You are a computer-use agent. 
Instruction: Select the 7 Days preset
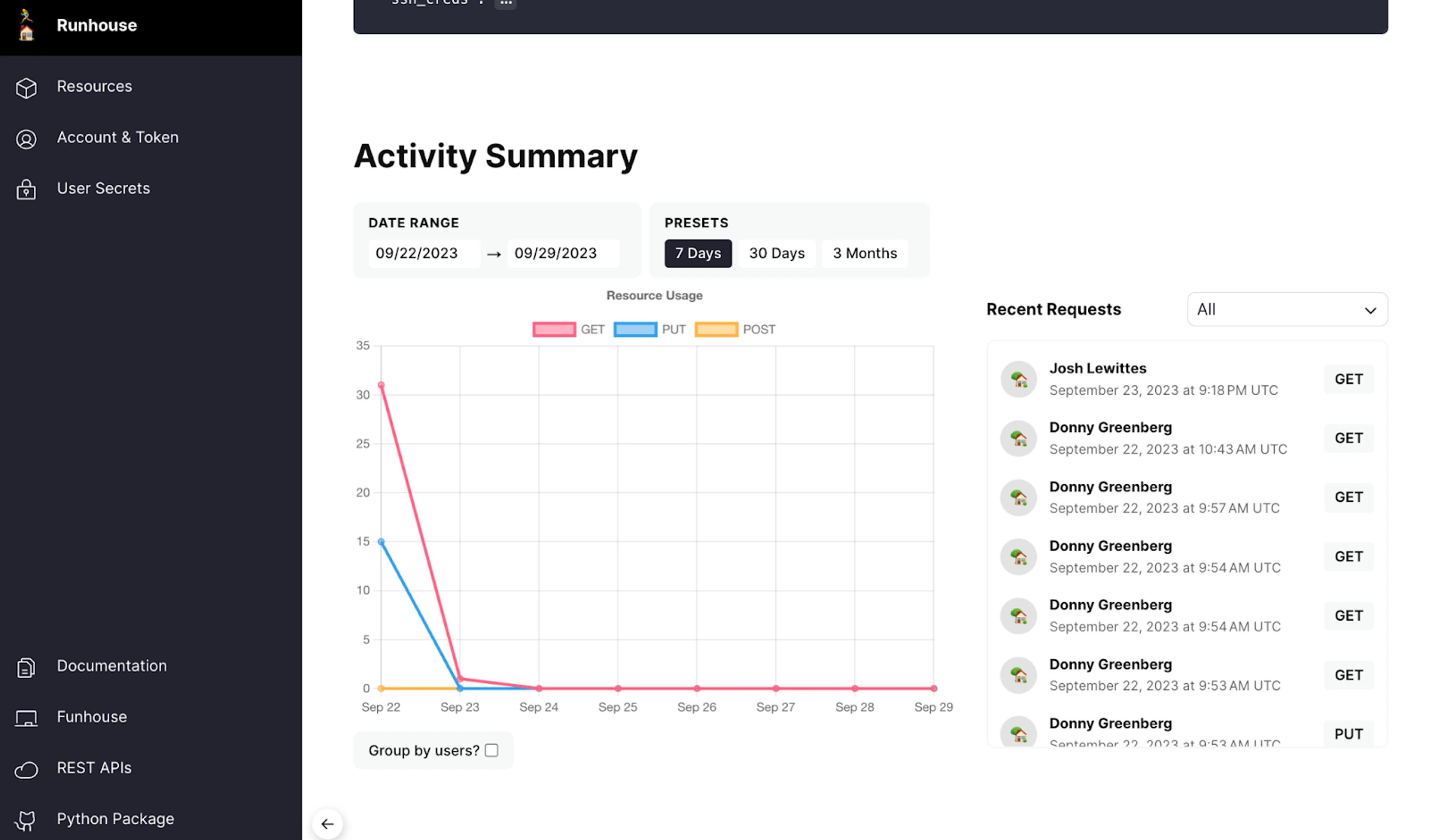pos(698,253)
